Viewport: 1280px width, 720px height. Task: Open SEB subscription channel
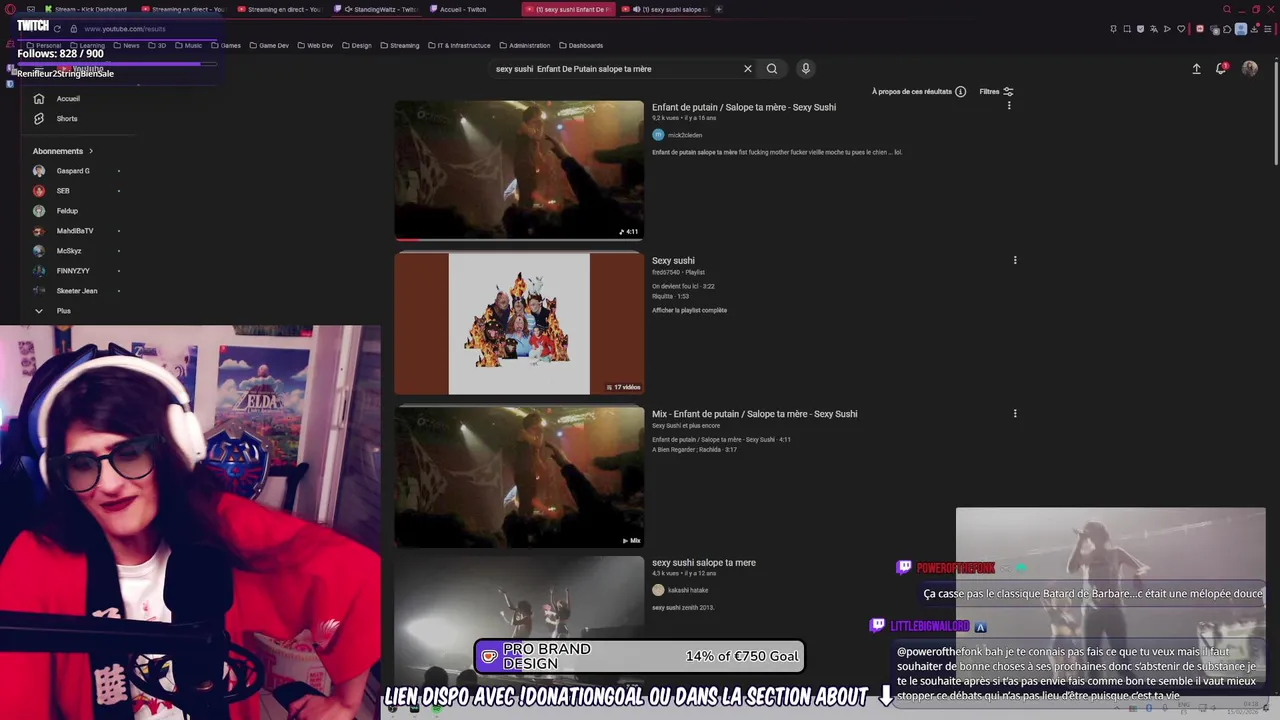point(63,191)
